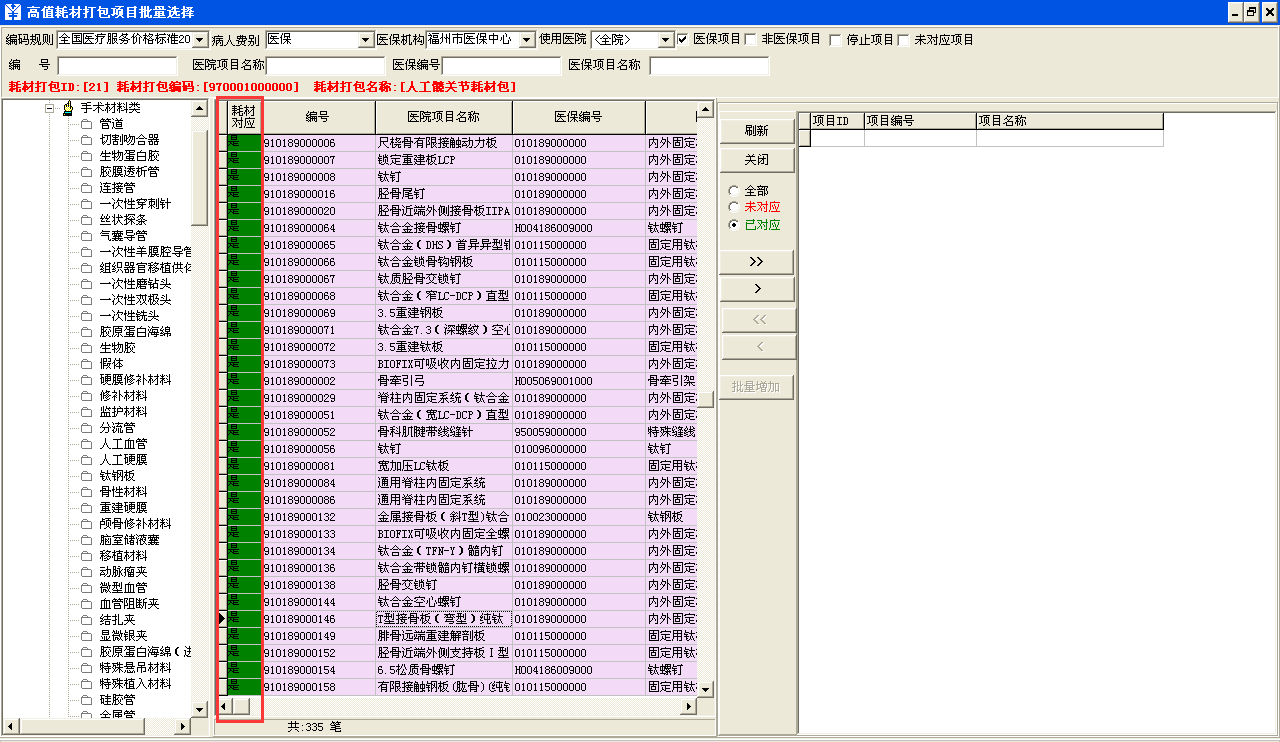Select the 骨牵引 item cell
The height and width of the screenshot is (742, 1280).
click(x=444, y=381)
